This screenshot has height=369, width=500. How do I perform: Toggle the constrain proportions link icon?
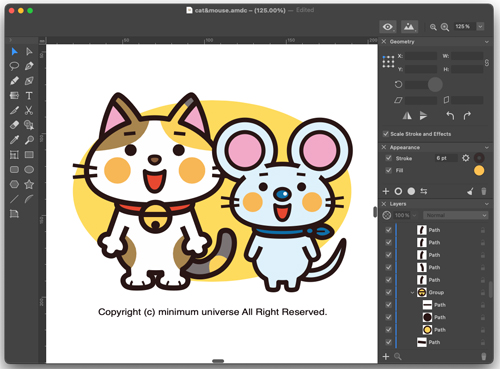(487, 63)
